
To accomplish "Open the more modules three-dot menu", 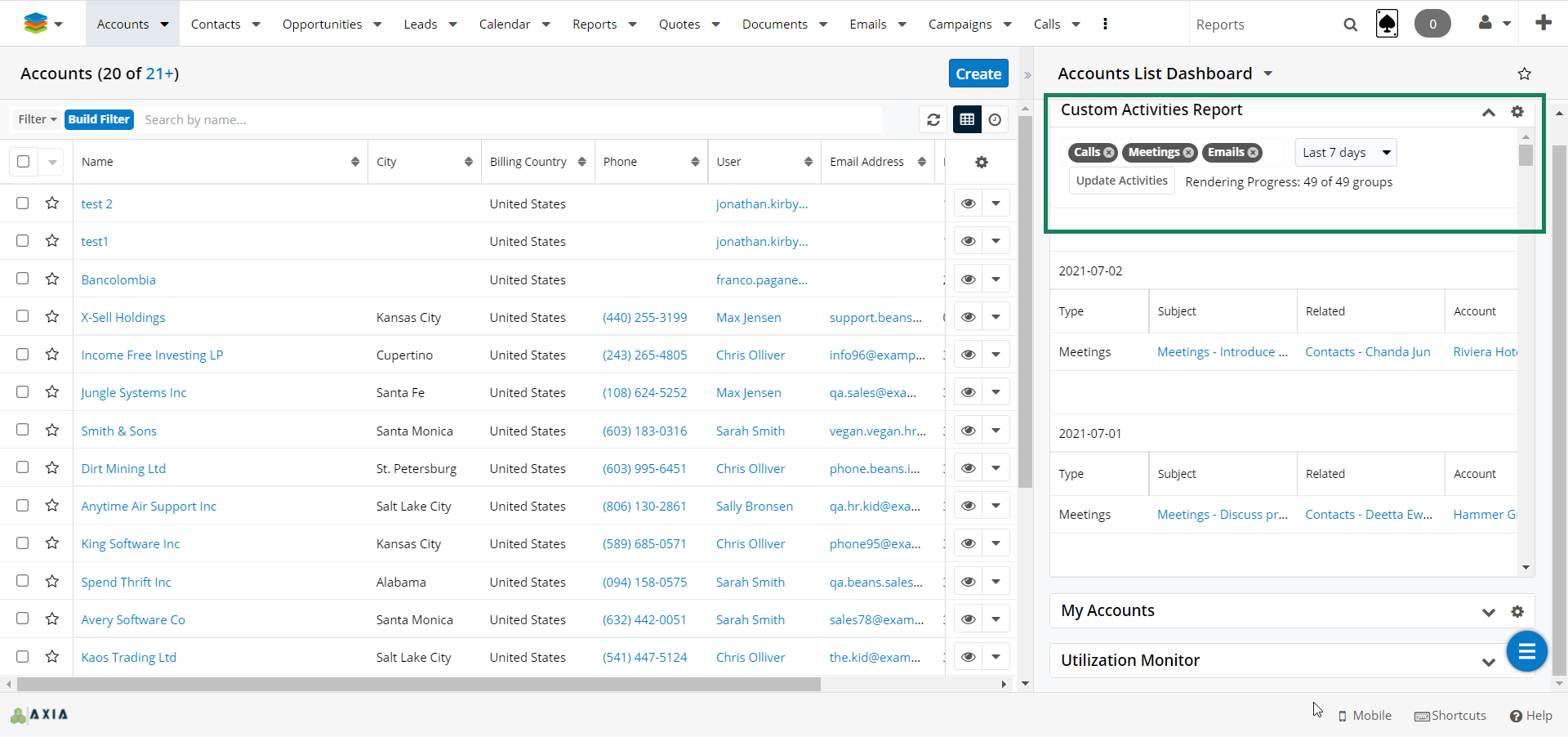I will (1105, 24).
